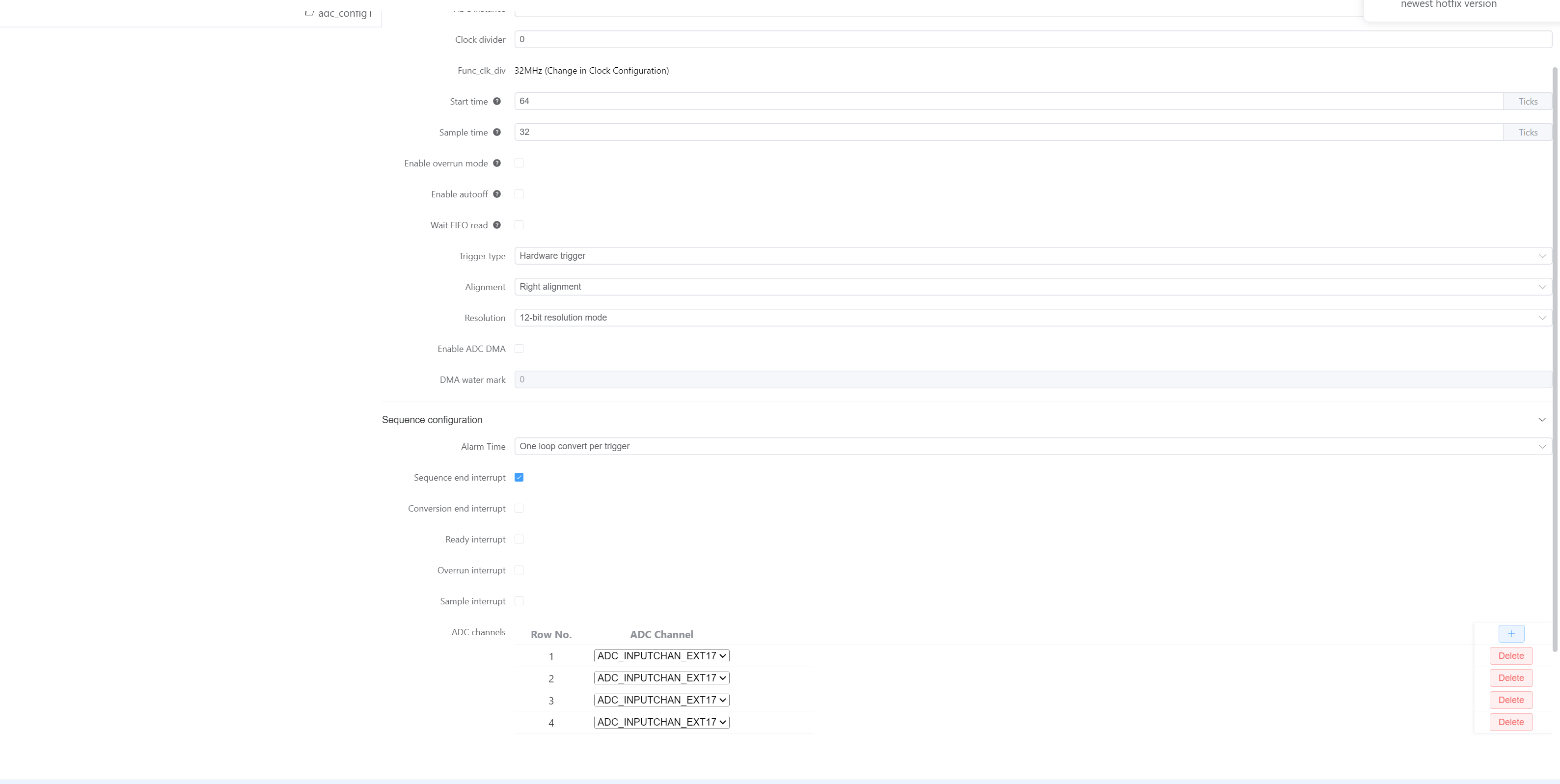1560x784 pixels.
Task: Delete ADC channel row 4
Action: pos(1510,722)
